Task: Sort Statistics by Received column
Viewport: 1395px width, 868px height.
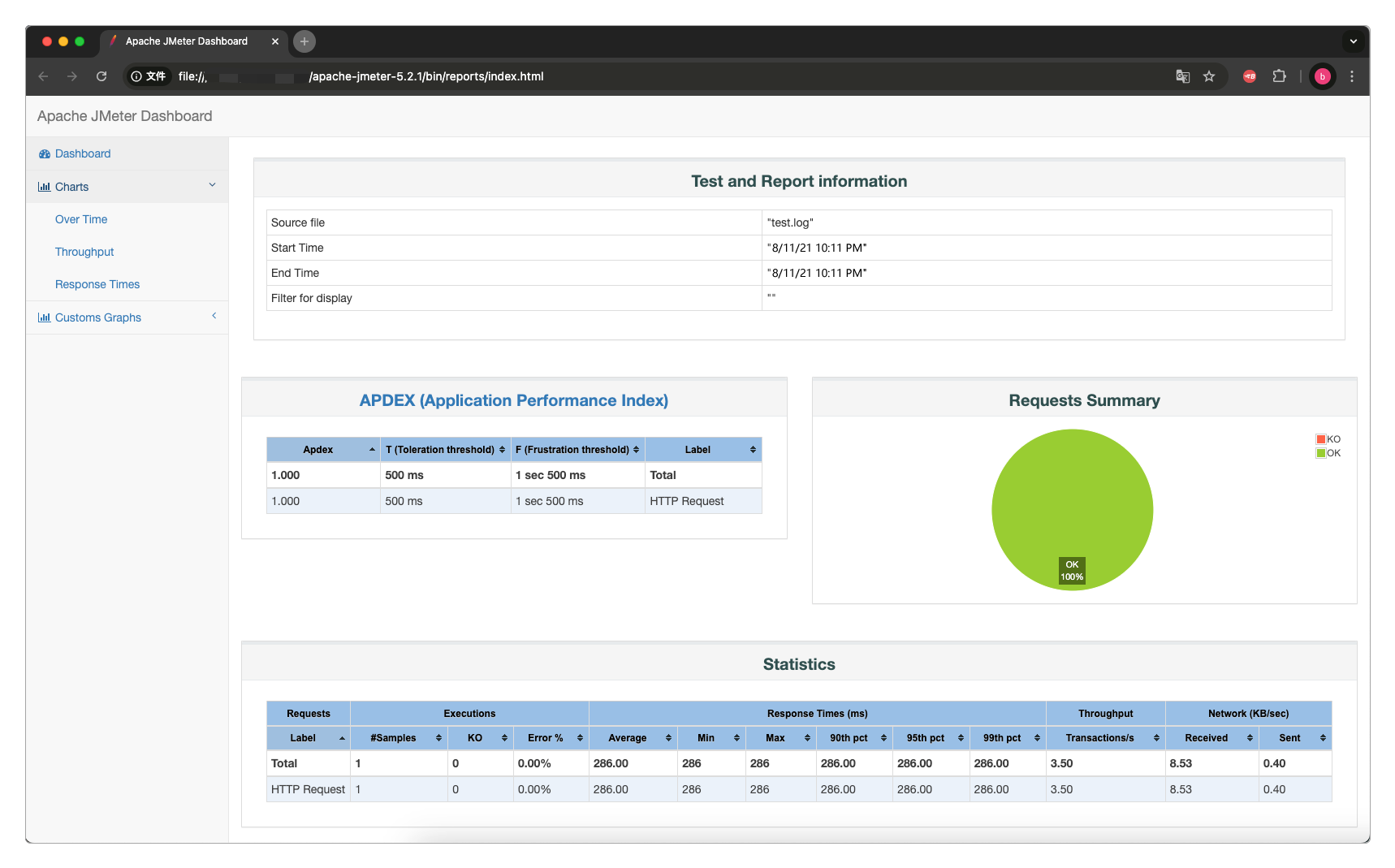Action: tap(1211, 738)
